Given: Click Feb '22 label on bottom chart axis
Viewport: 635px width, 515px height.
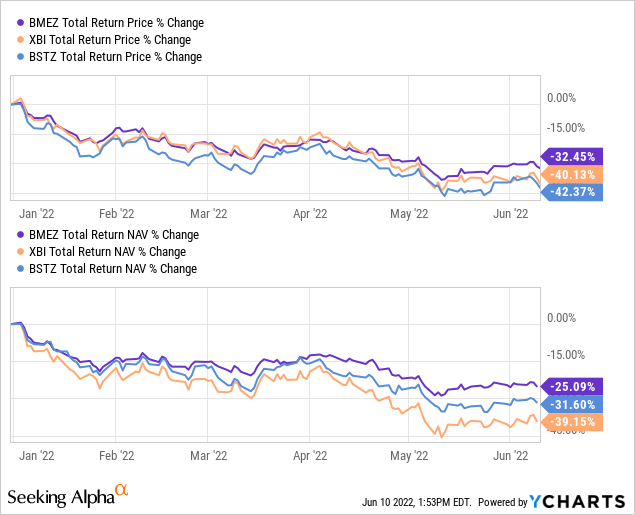Looking at the screenshot, I should (x=117, y=456).
